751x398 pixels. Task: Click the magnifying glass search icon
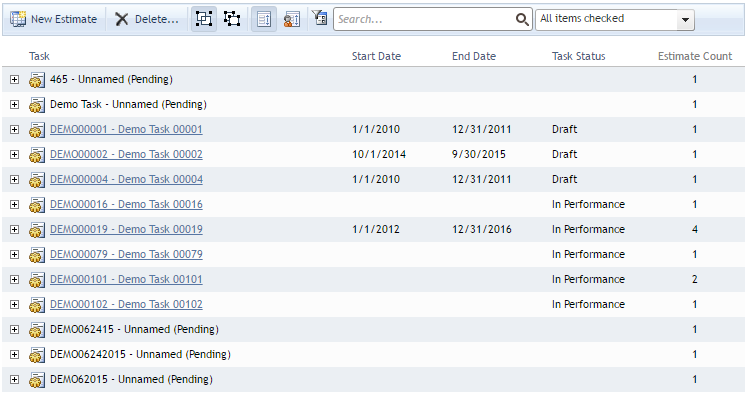tap(522, 19)
